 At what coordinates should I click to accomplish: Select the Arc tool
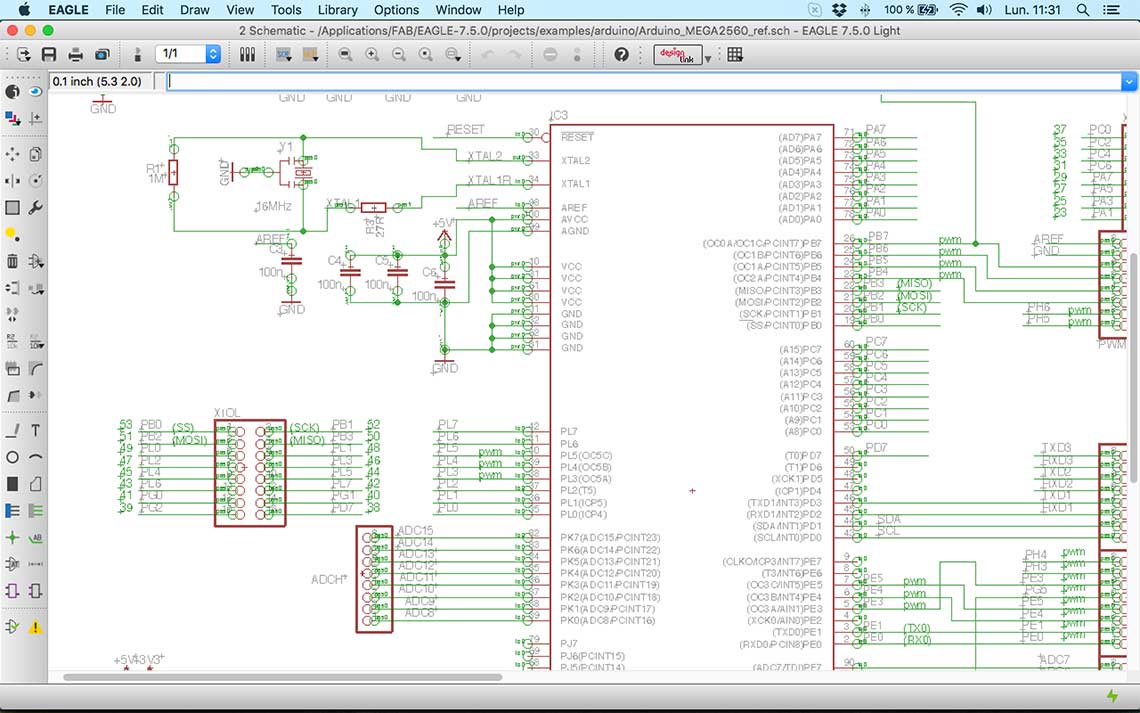(x=35, y=457)
